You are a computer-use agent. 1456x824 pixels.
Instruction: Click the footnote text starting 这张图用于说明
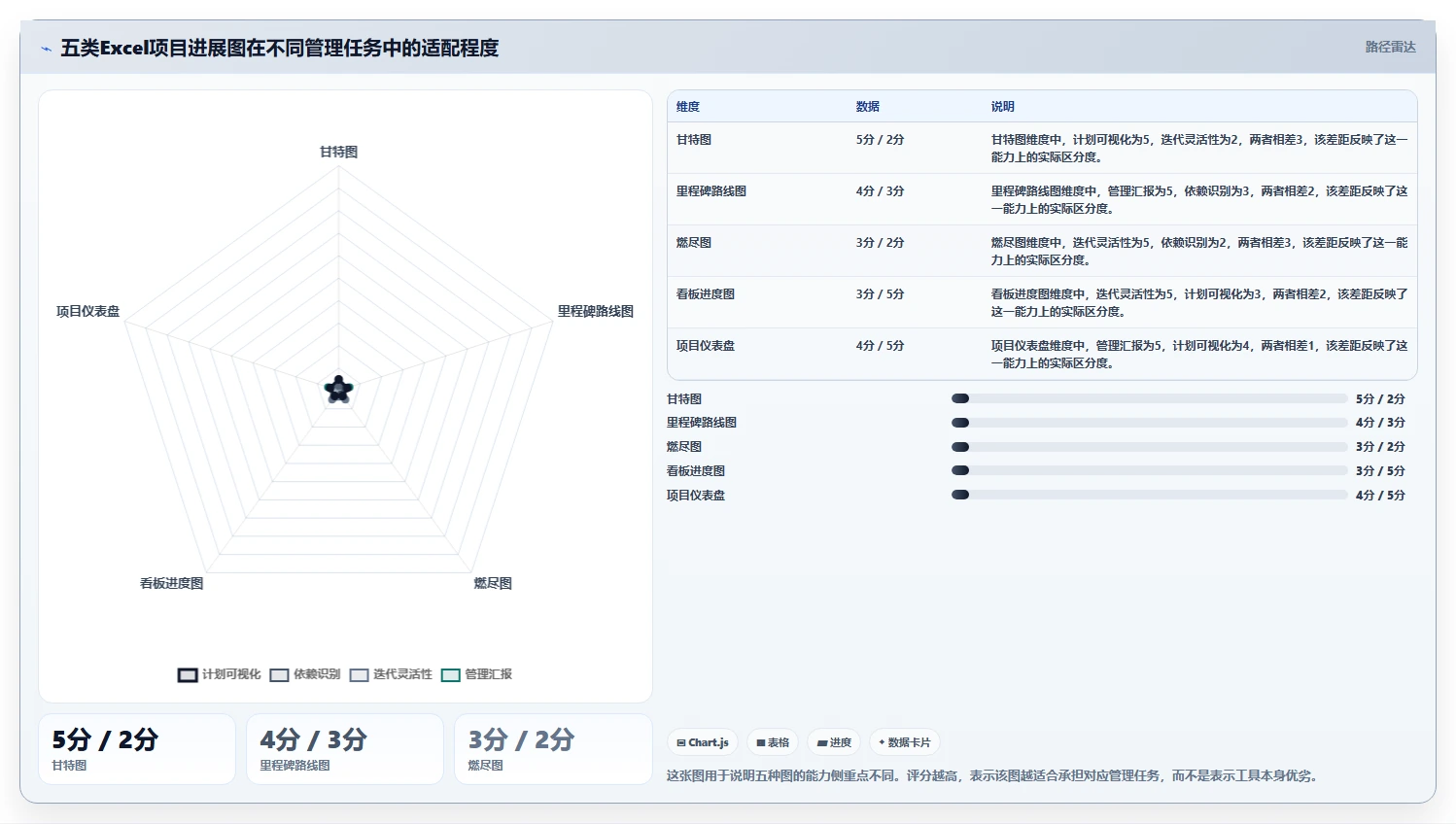[x=992, y=775]
